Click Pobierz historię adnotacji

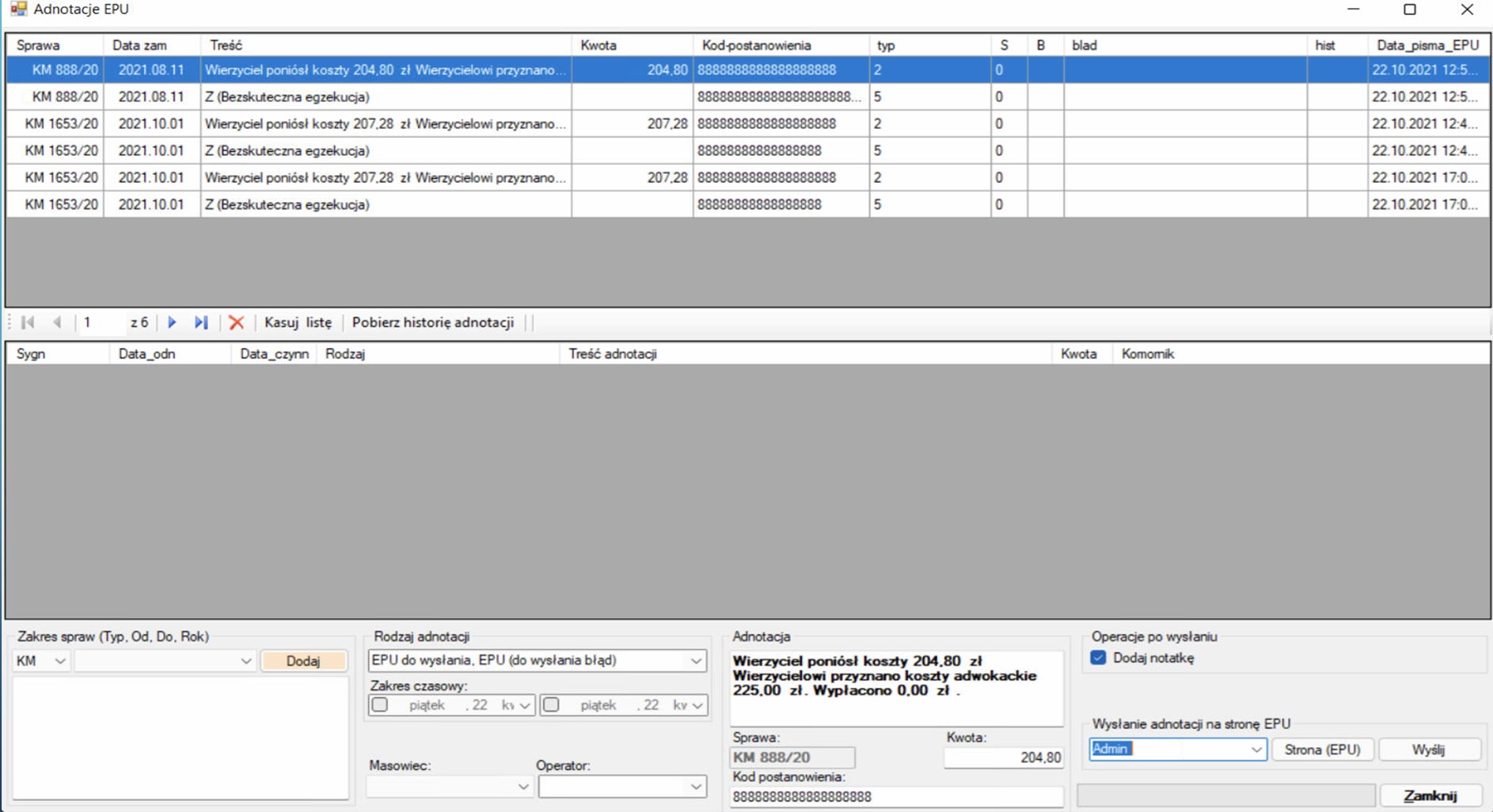[433, 322]
